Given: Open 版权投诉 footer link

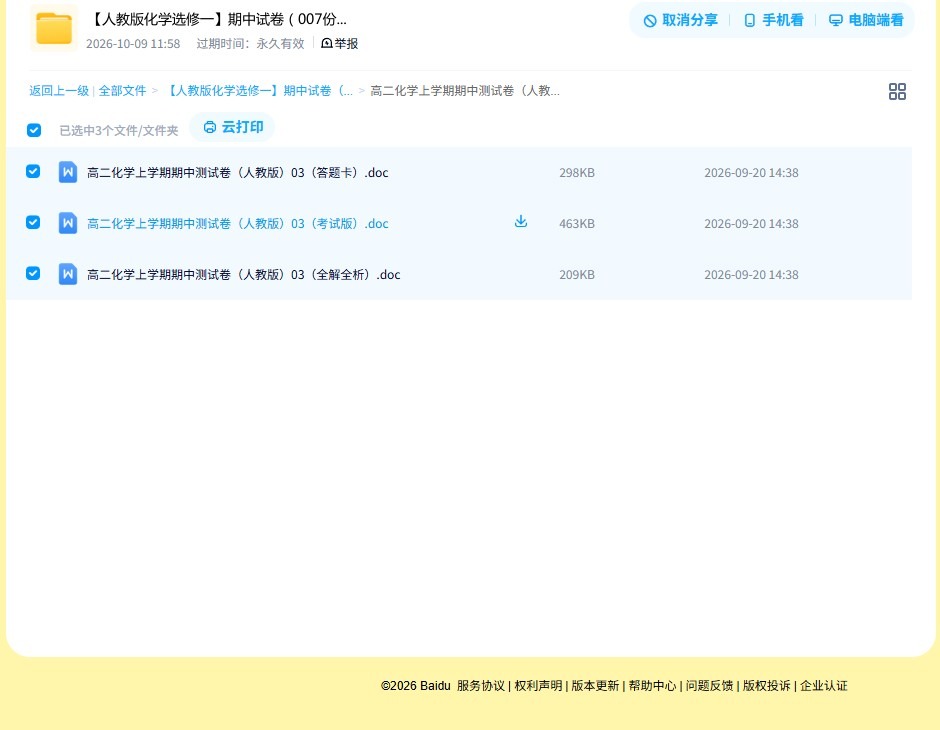Looking at the screenshot, I should pos(767,686).
